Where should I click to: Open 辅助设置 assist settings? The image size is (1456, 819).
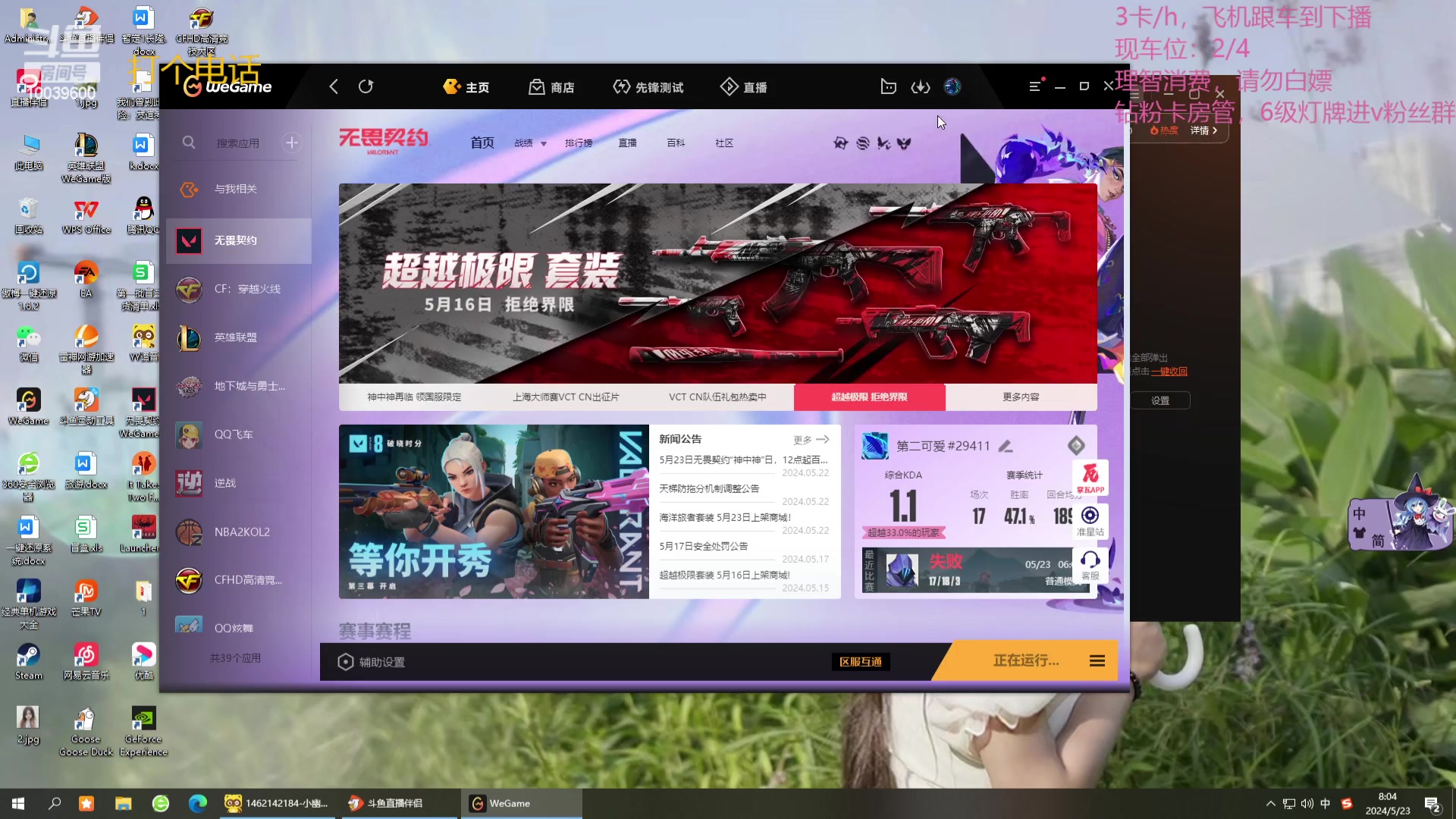[372, 662]
